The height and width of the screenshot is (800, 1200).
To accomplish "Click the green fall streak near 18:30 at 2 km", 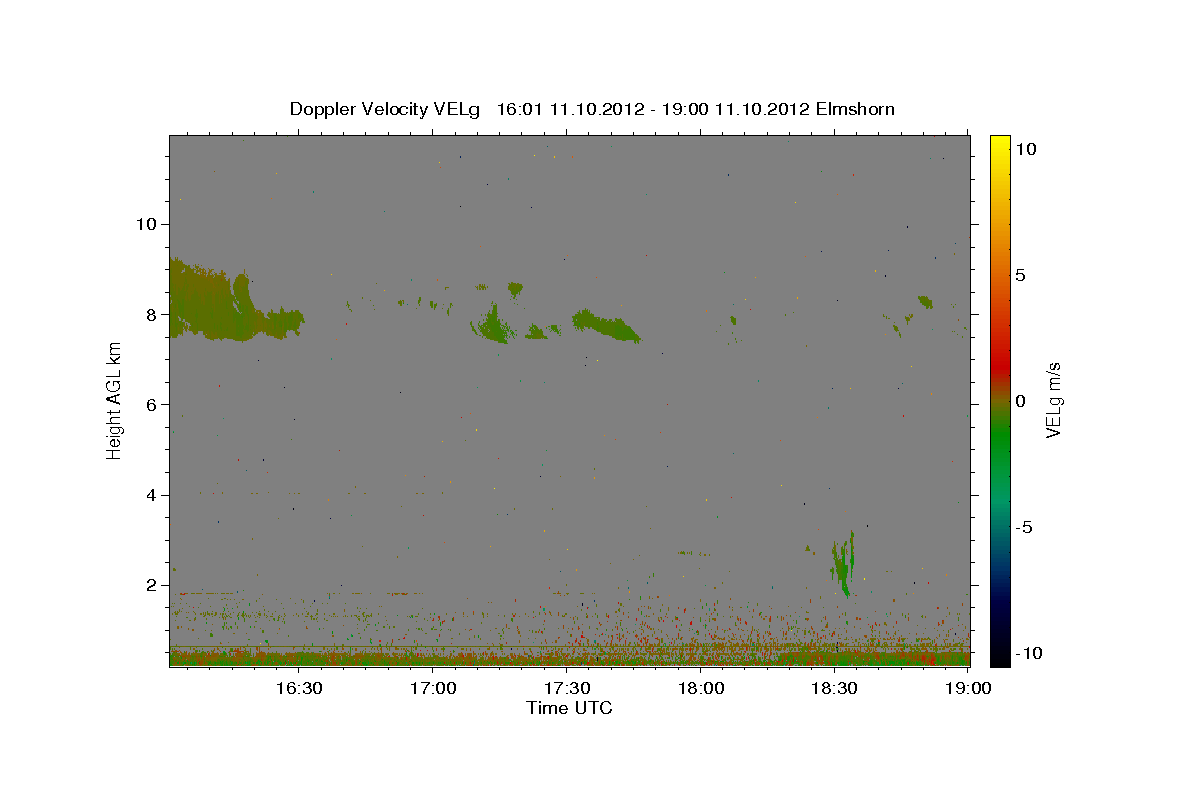I will 844,563.
